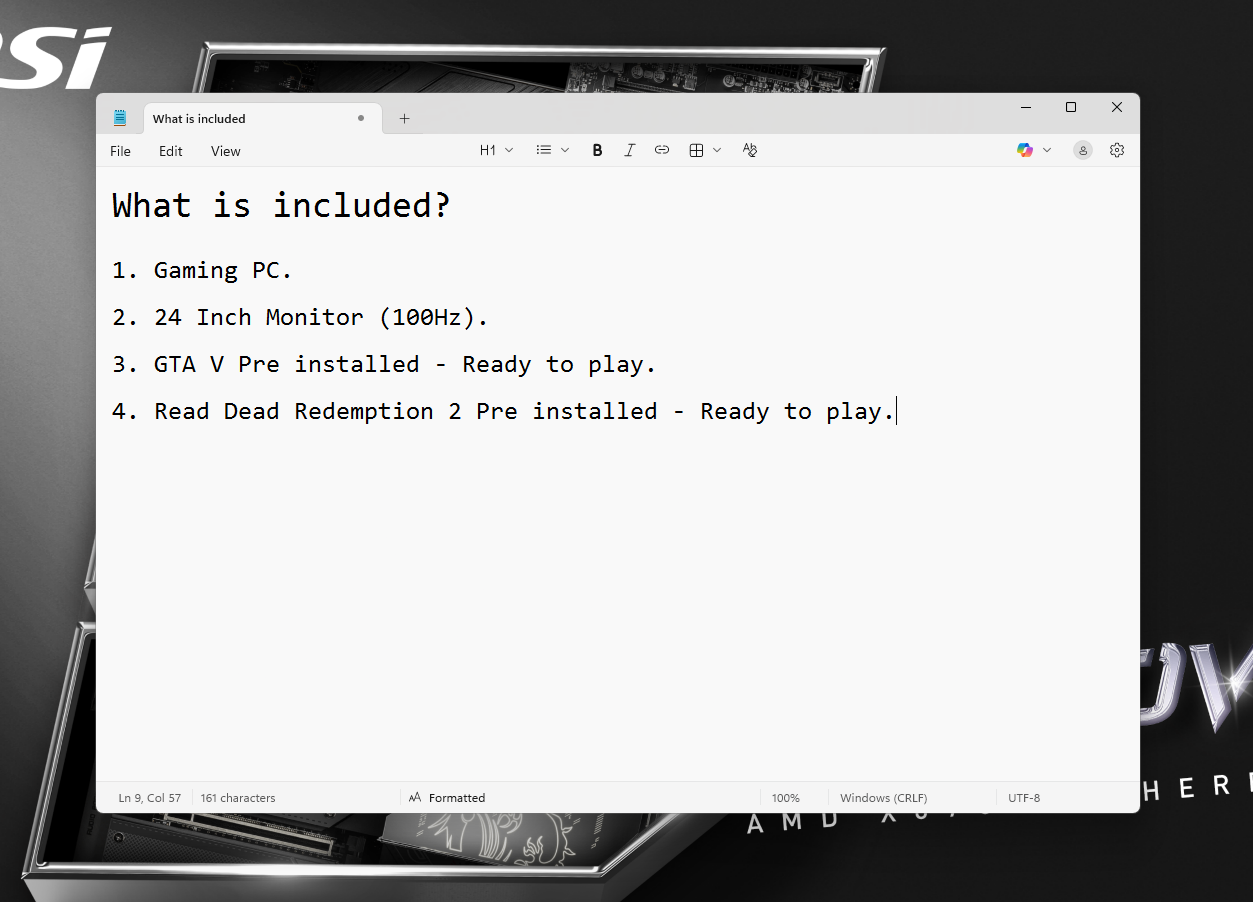
Task: Click the Notepad app icon in title bar
Action: coord(120,118)
